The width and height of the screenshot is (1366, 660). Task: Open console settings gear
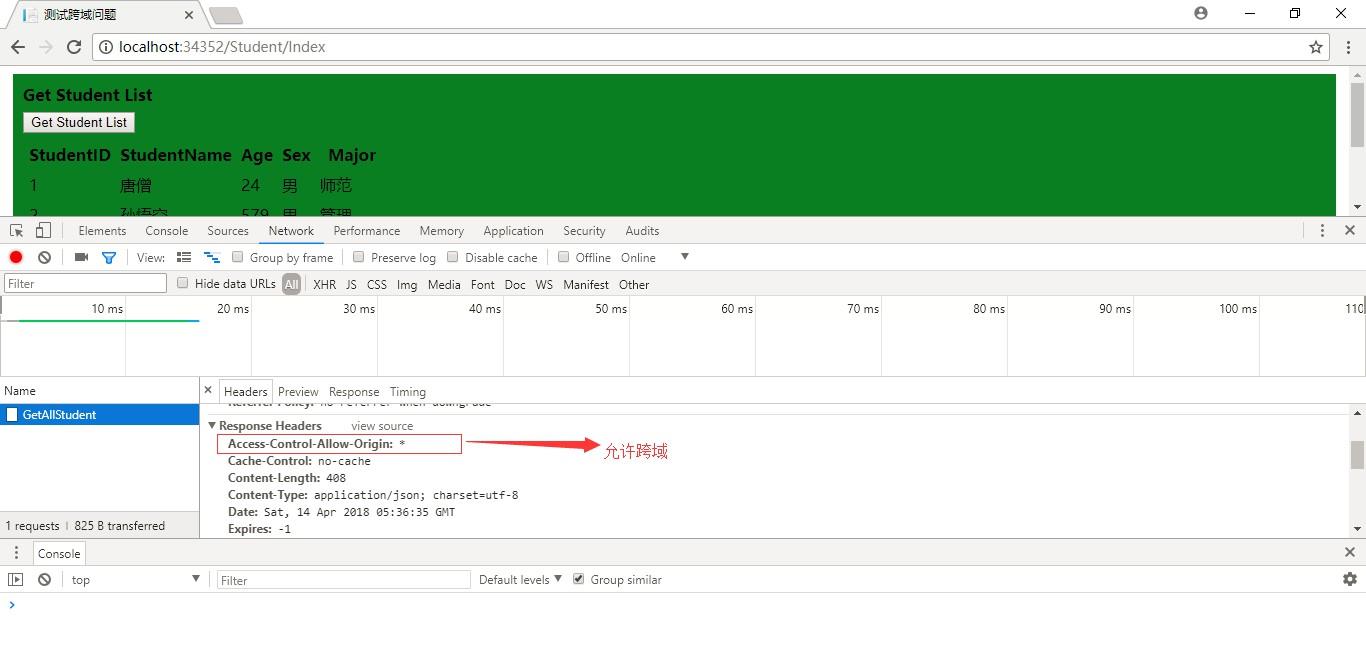(1349, 579)
